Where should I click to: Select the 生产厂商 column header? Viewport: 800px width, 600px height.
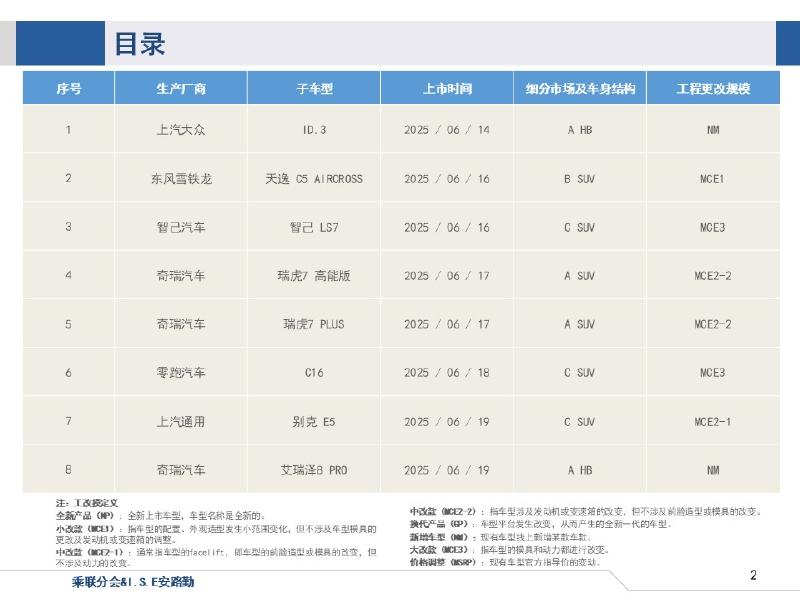click(x=181, y=89)
